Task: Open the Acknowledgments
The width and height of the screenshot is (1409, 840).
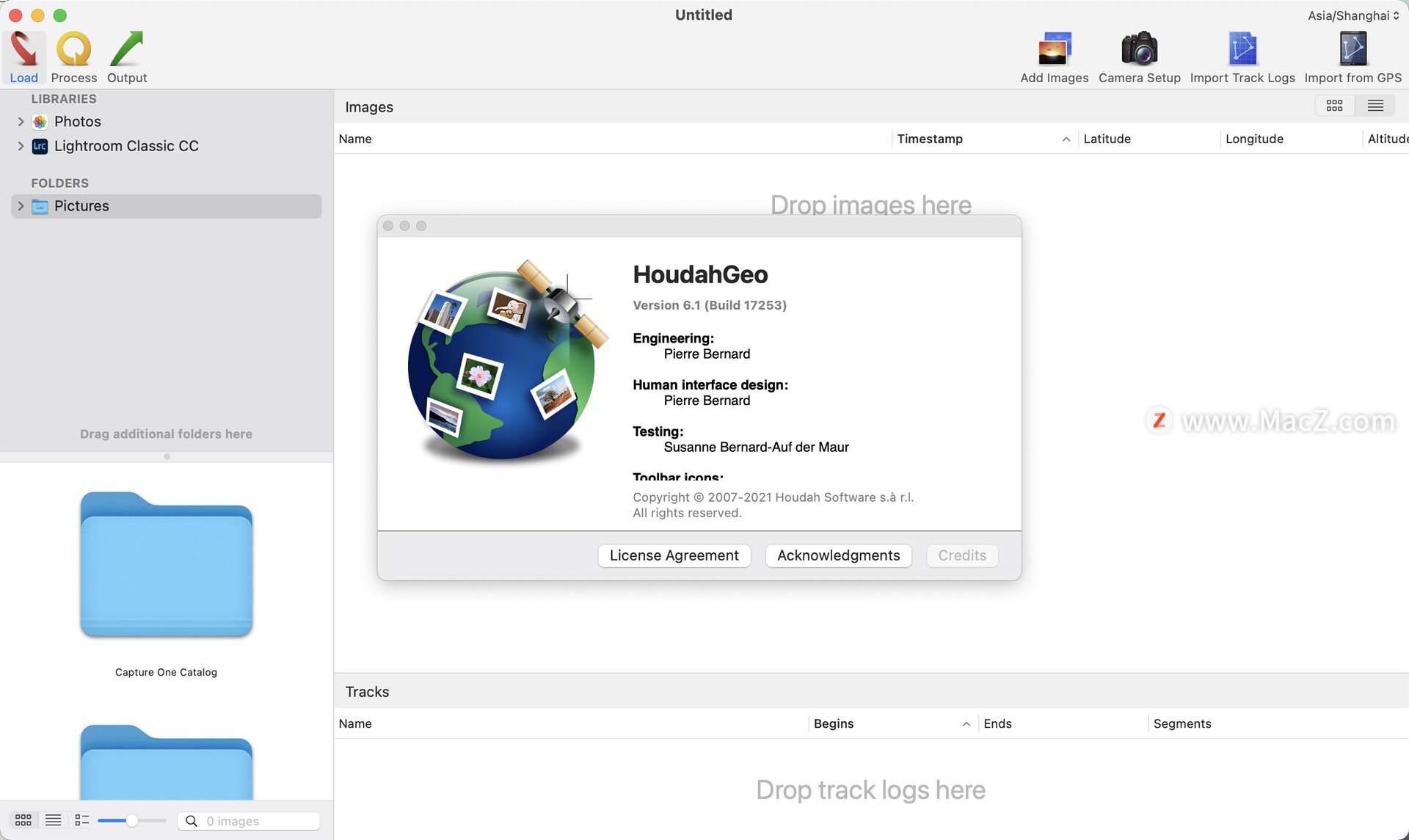Action: 838,555
